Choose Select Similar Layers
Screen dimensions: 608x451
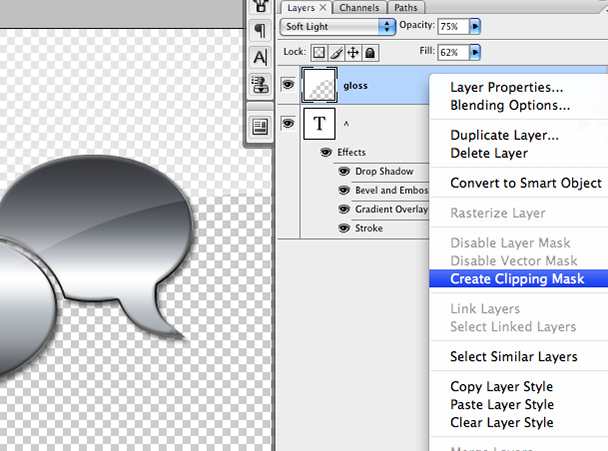[x=514, y=356]
